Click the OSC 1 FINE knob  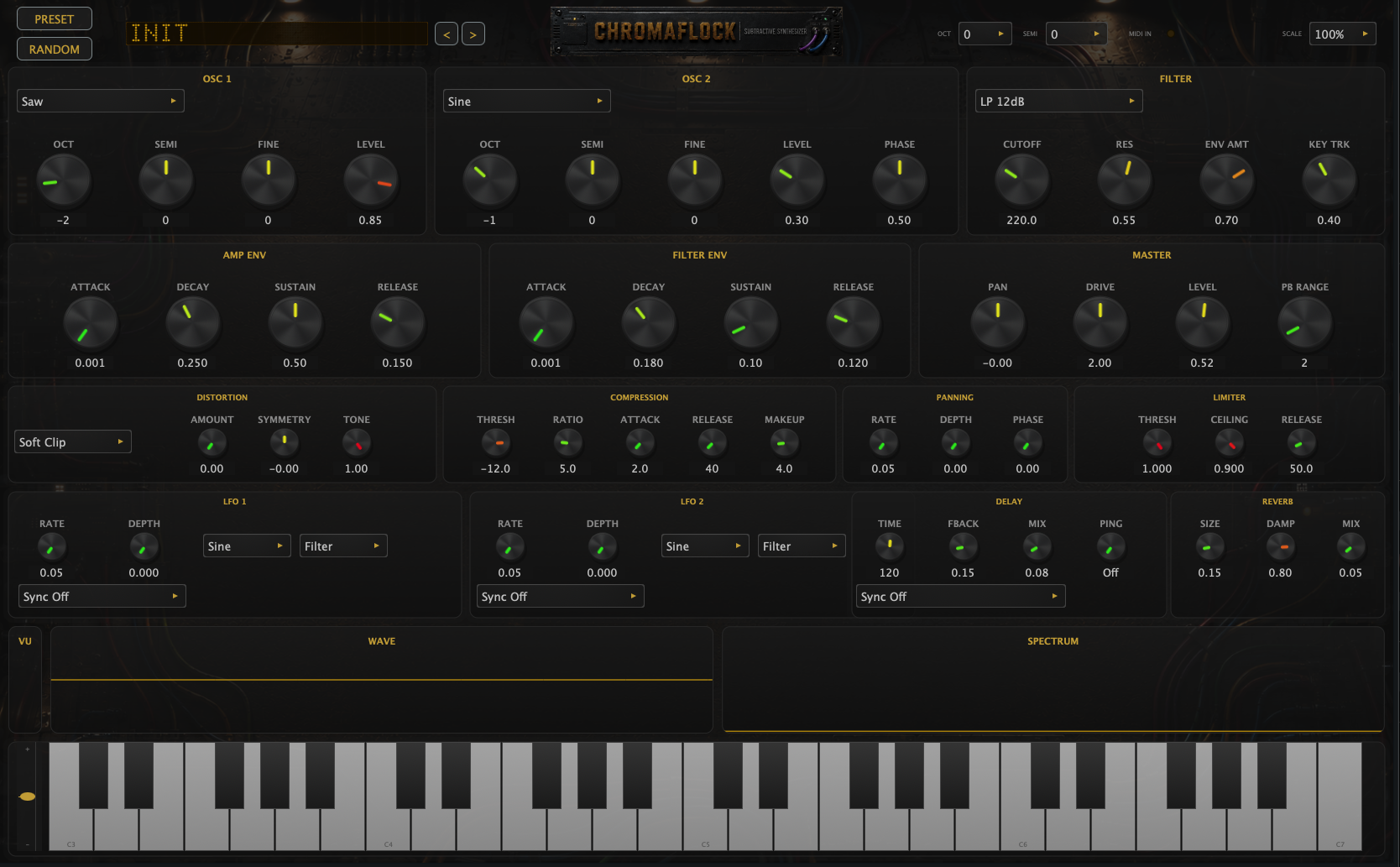pos(269,180)
